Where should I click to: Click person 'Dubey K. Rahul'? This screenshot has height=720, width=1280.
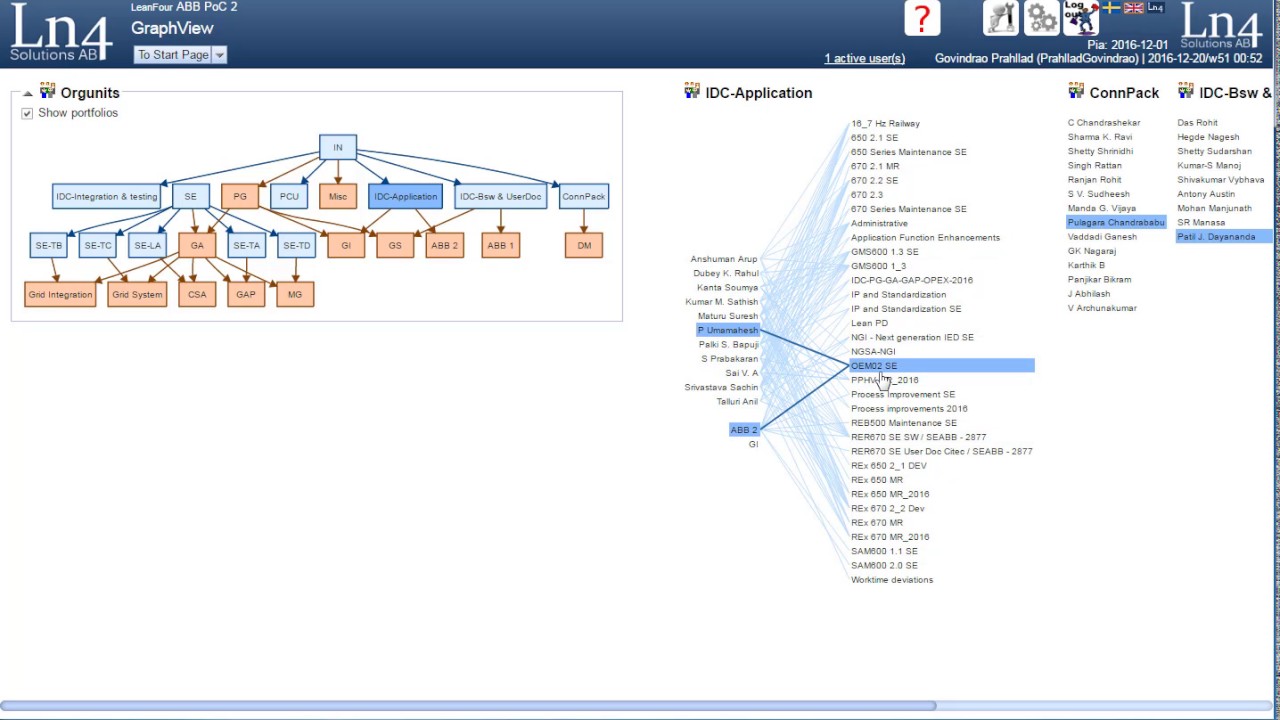726,273
